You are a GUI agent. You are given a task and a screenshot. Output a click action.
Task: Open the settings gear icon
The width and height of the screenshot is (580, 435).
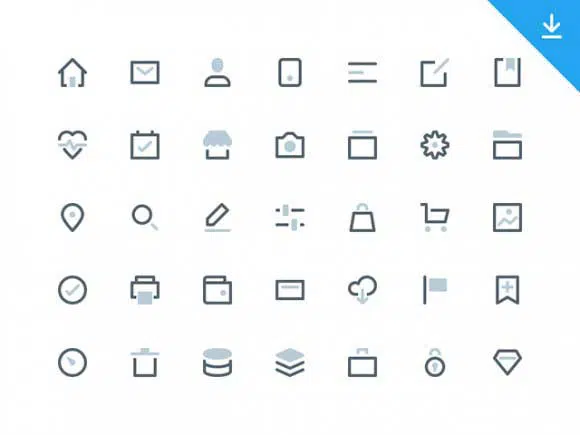pyautogui.click(x=435, y=145)
